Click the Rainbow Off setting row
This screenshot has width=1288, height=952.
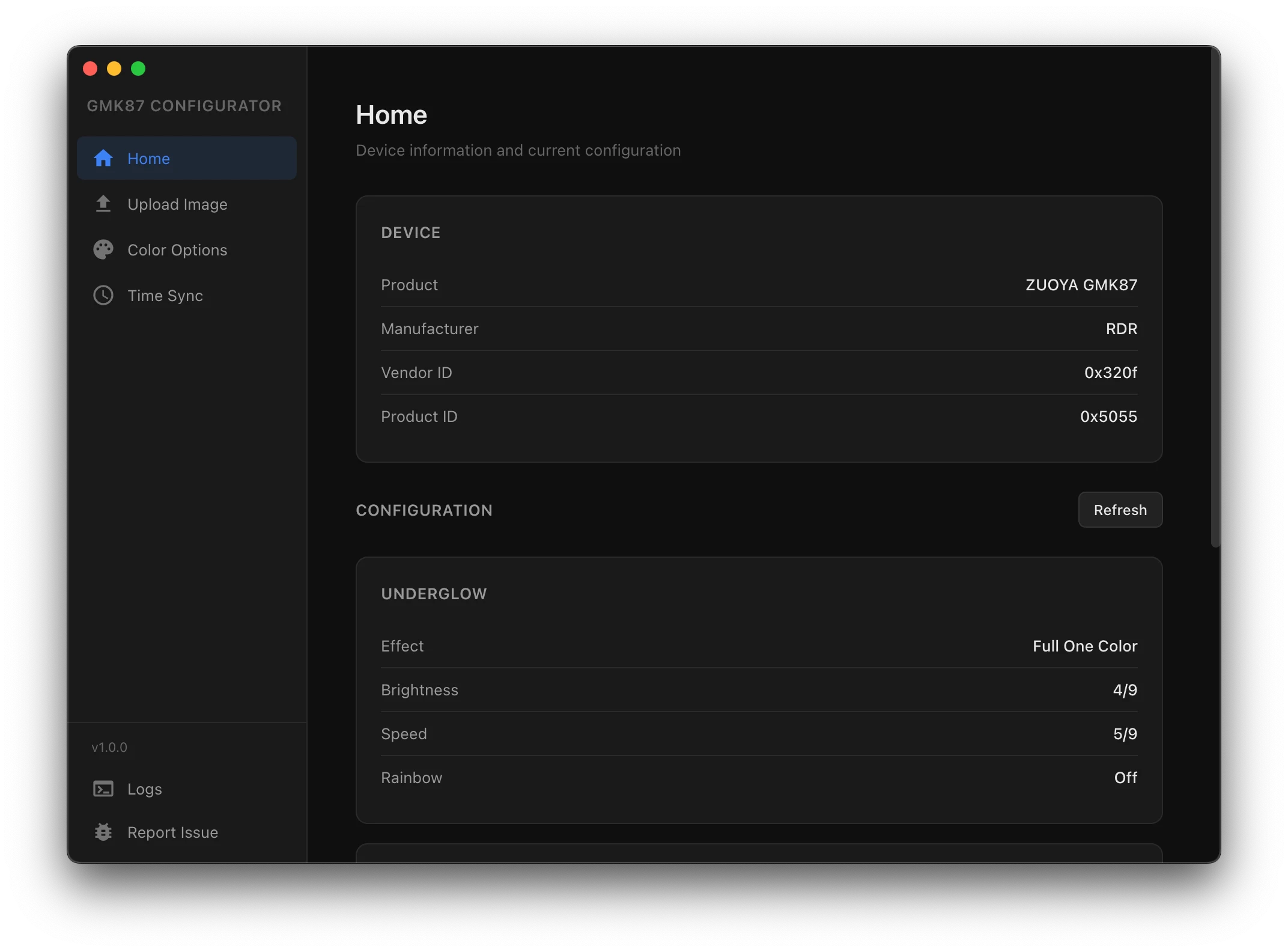(759, 777)
